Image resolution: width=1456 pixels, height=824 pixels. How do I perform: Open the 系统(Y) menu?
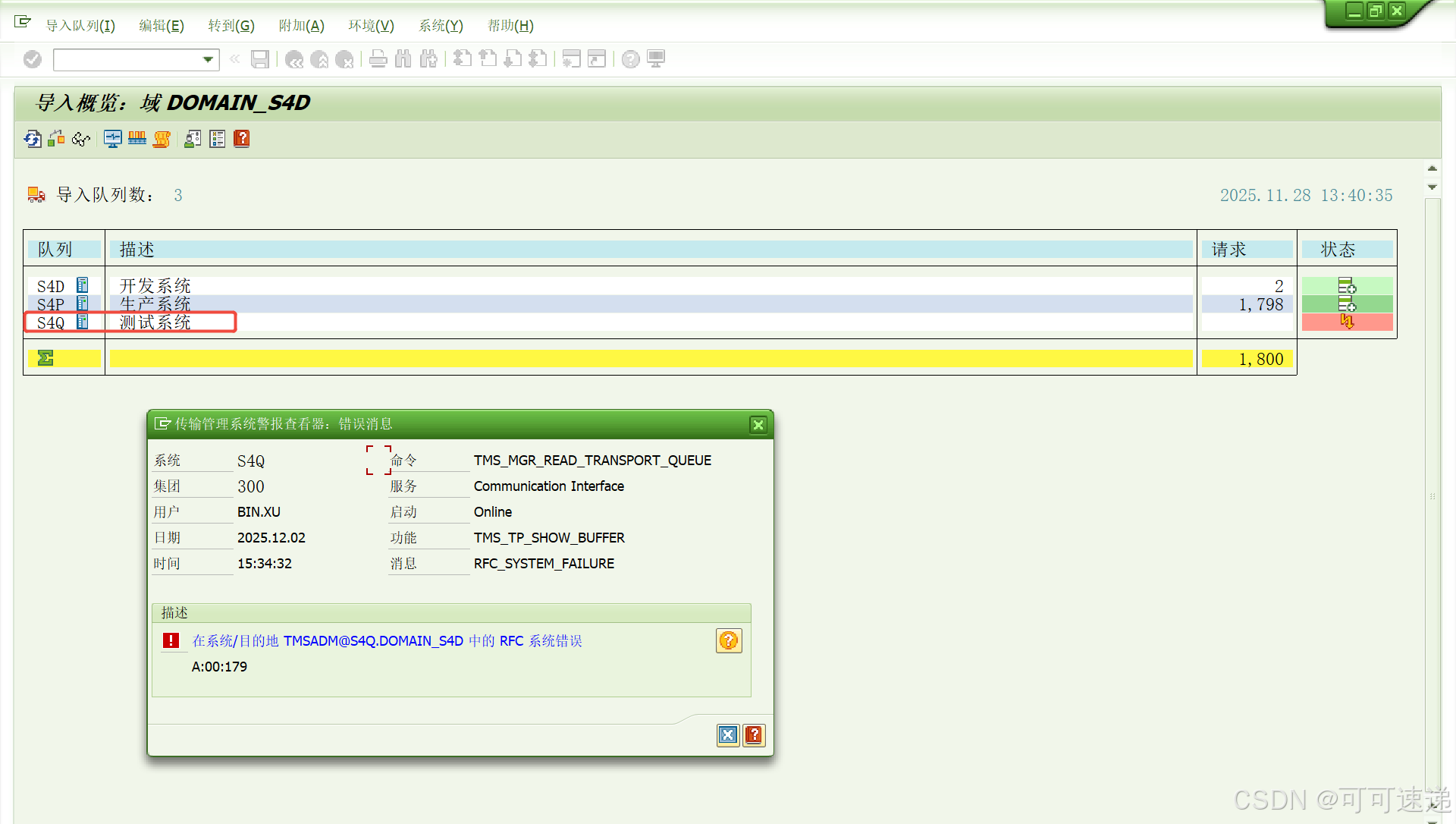pyautogui.click(x=441, y=26)
